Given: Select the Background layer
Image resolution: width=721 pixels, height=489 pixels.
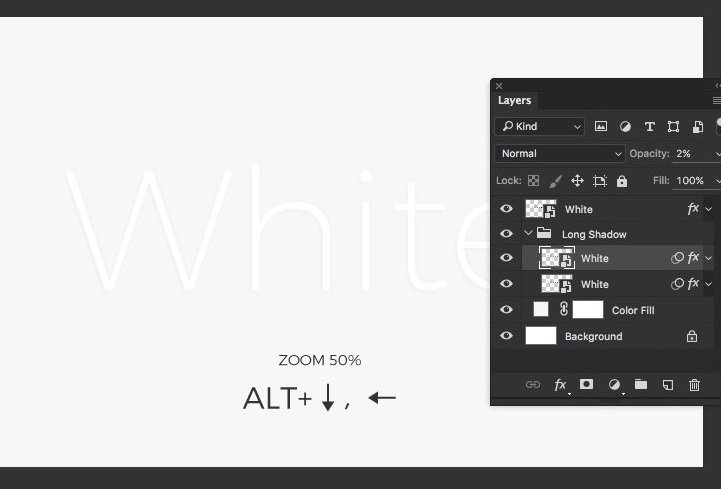Looking at the screenshot, I should pyautogui.click(x=593, y=337).
